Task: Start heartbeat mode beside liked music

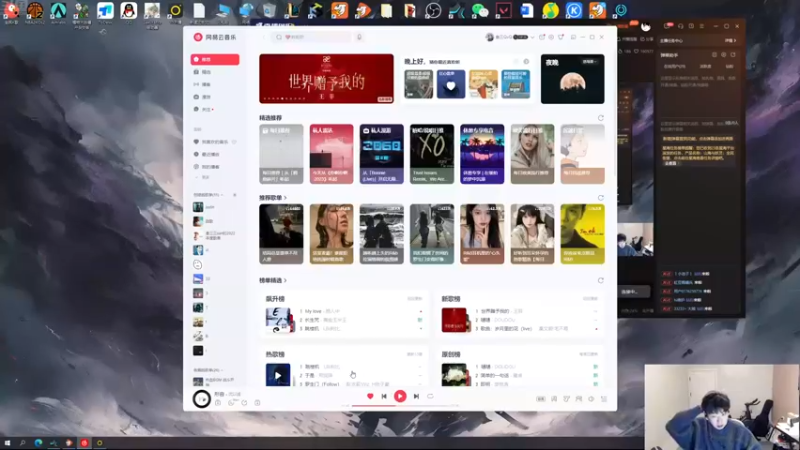Action: pyautogui.click(x=235, y=142)
